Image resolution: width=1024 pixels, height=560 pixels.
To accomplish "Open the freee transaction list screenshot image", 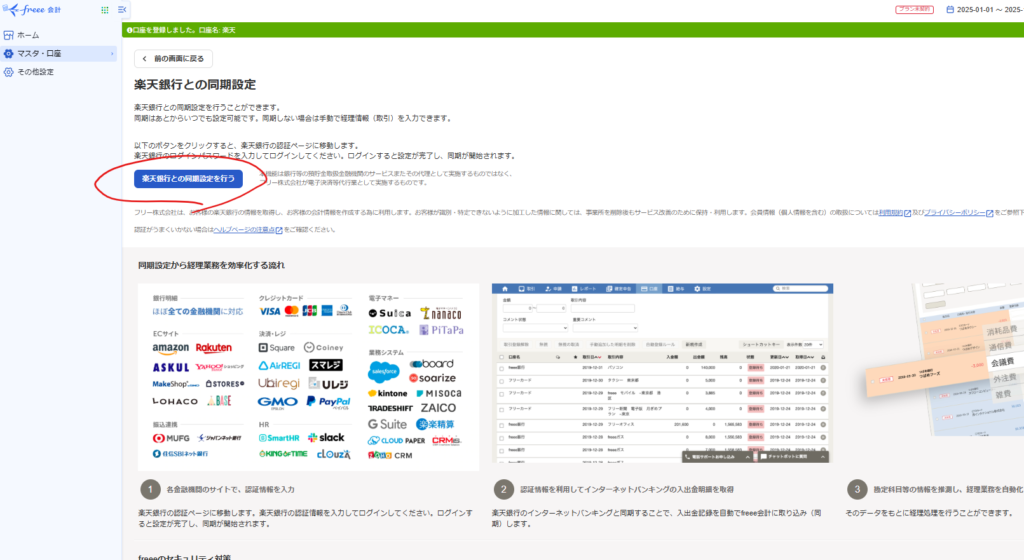I will pos(662,373).
